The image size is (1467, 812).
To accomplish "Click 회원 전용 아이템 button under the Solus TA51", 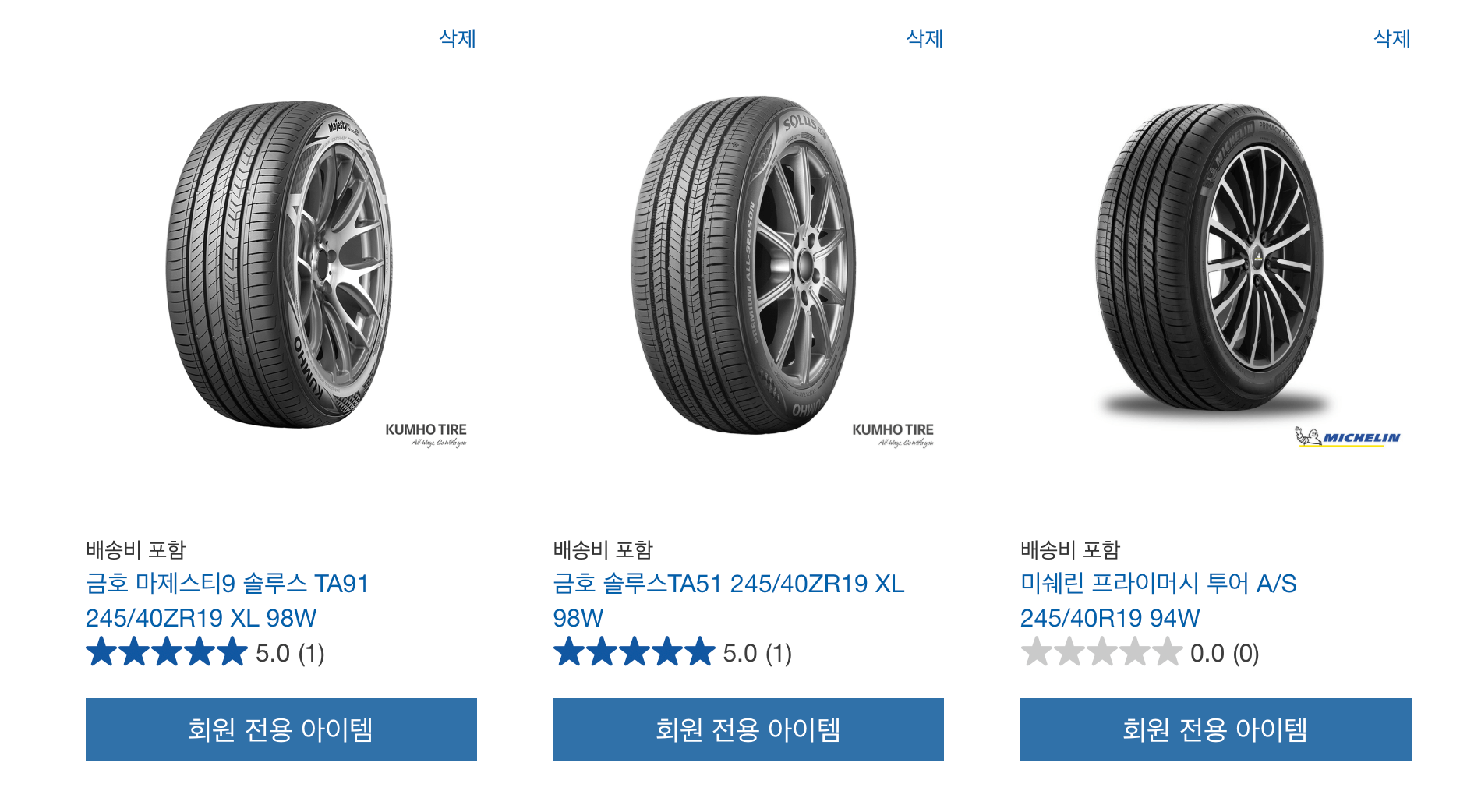I will [x=747, y=729].
